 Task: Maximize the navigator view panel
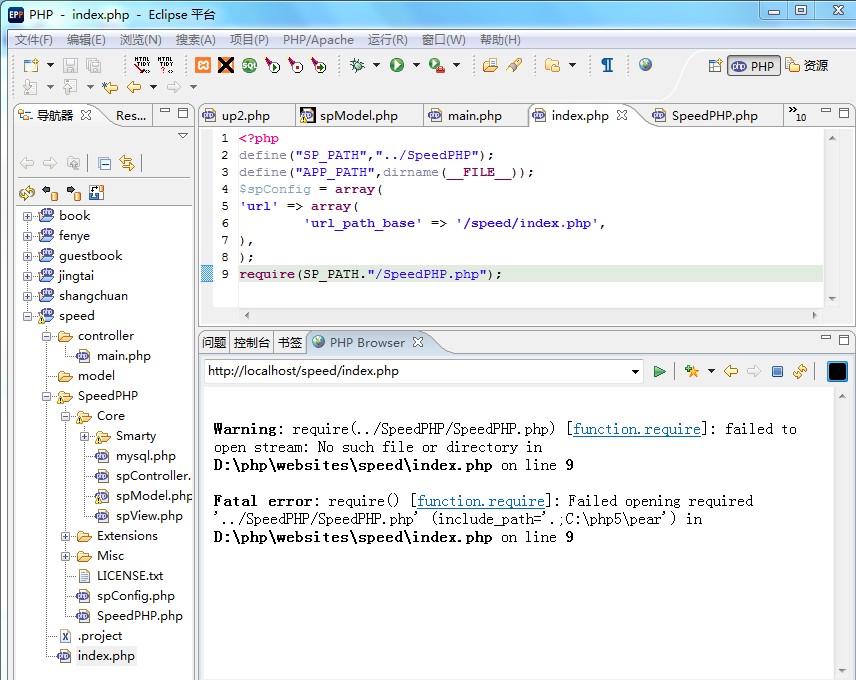[x=183, y=112]
